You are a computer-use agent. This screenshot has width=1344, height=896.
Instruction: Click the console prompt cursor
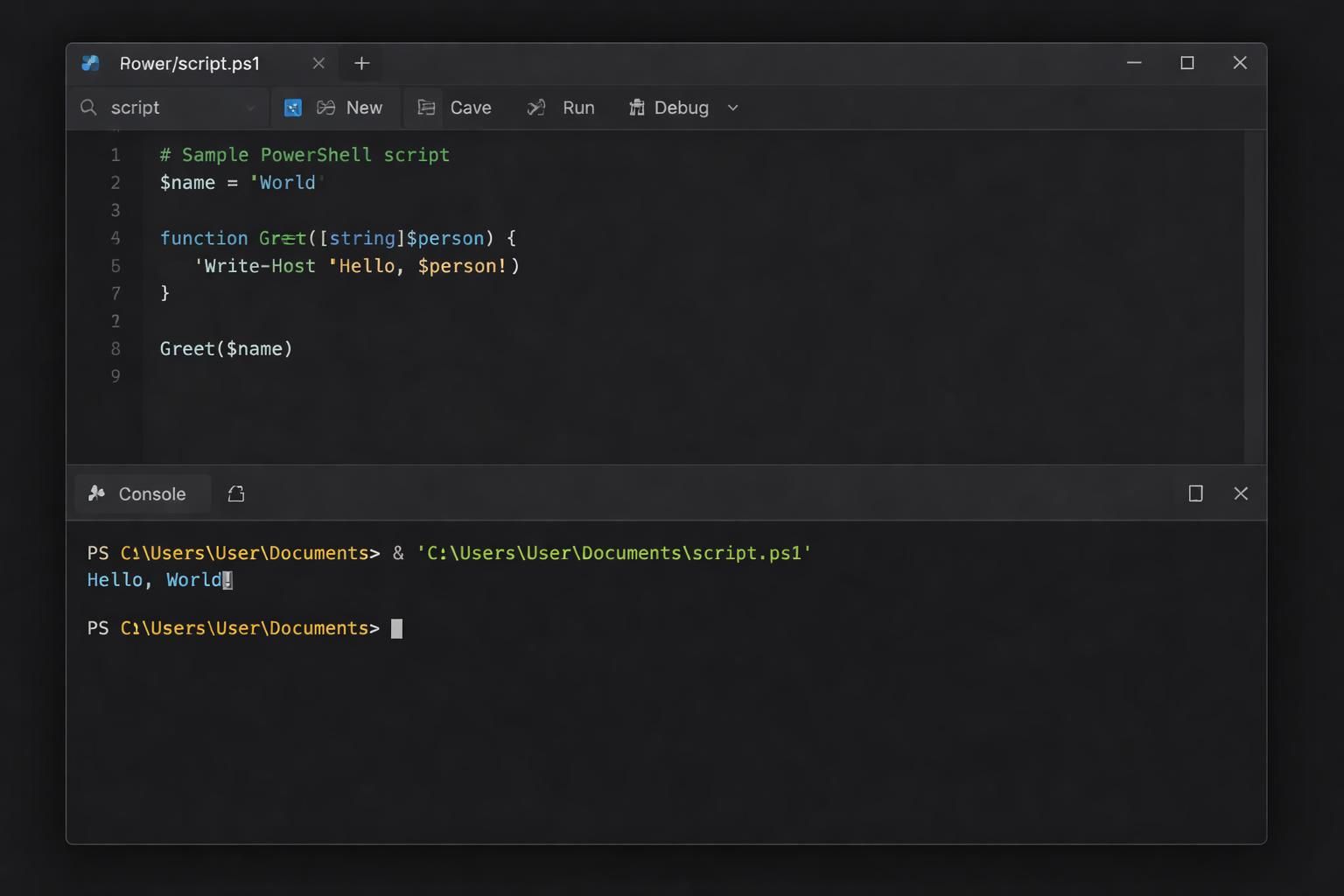coord(396,628)
